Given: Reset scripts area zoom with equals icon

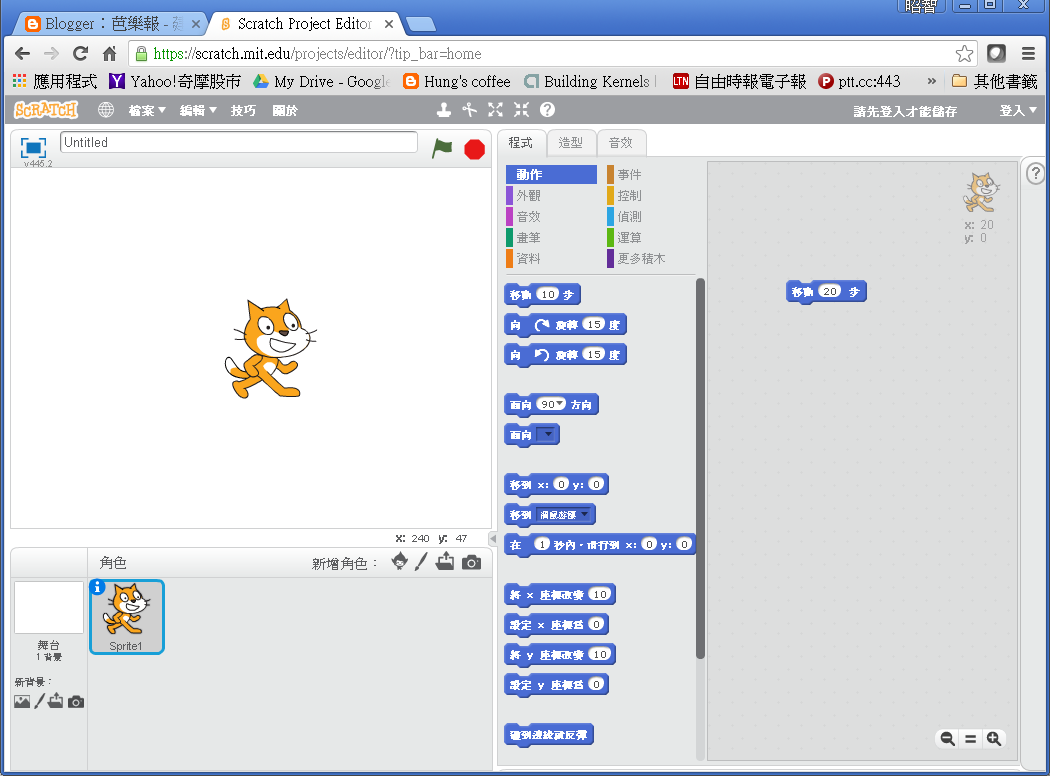Looking at the screenshot, I should point(970,739).
